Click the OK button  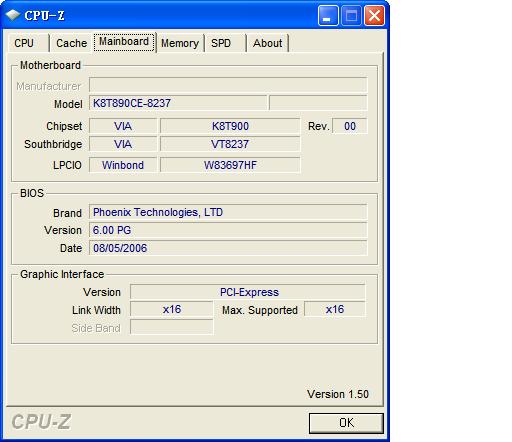[346, 423]
